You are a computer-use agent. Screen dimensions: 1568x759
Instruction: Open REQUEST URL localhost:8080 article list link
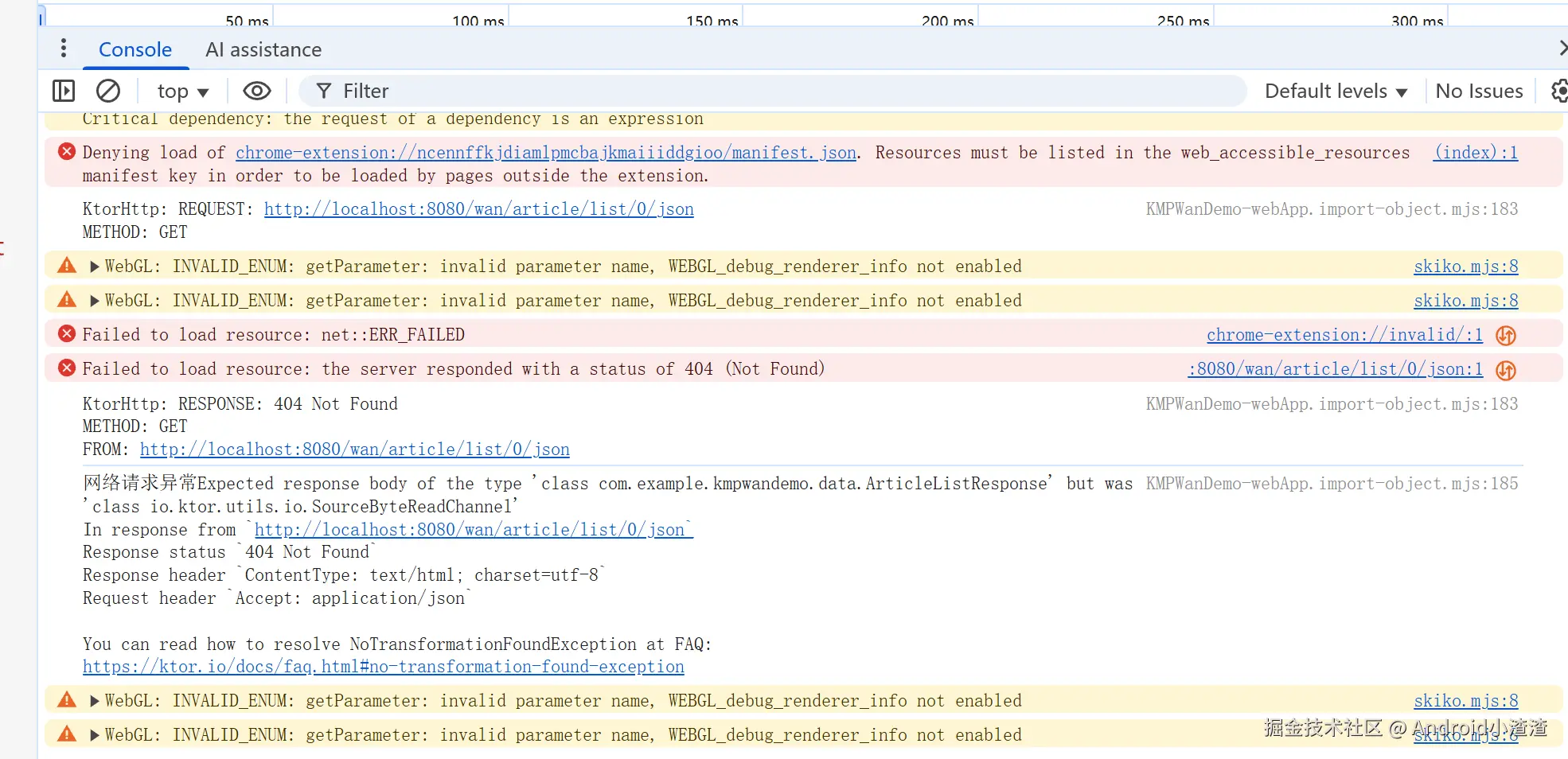point(479,209)
